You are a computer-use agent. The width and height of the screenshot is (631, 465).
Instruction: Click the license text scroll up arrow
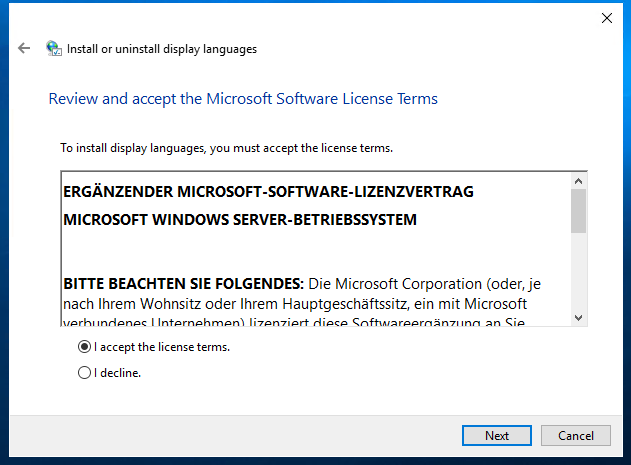tap(578, 181)
